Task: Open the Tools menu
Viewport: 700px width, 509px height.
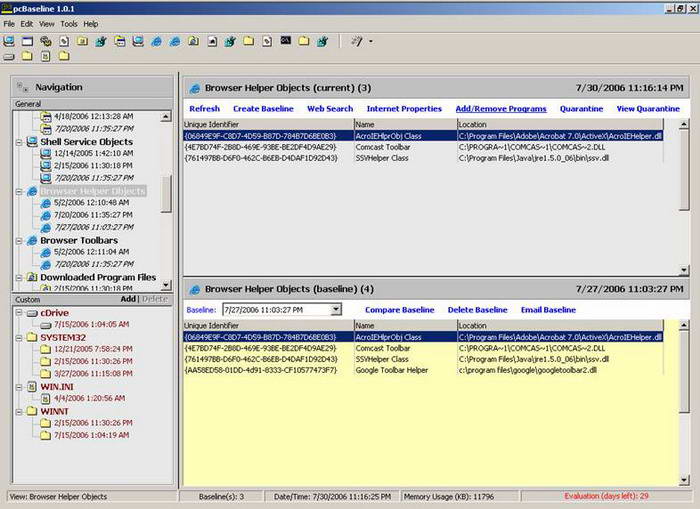Action: [69, 24]
